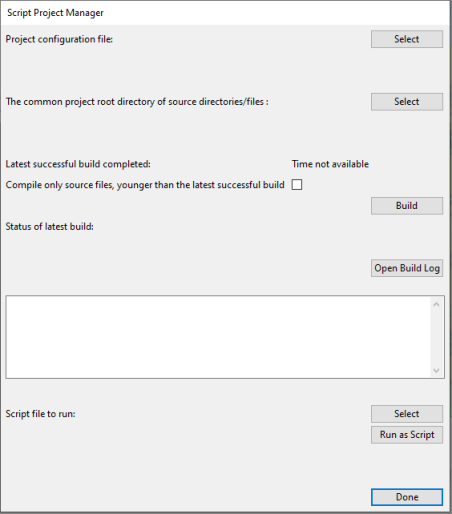Click the Status of latest build label
Image resolution: width=452 pixels, height=514 pixels.
50,227
